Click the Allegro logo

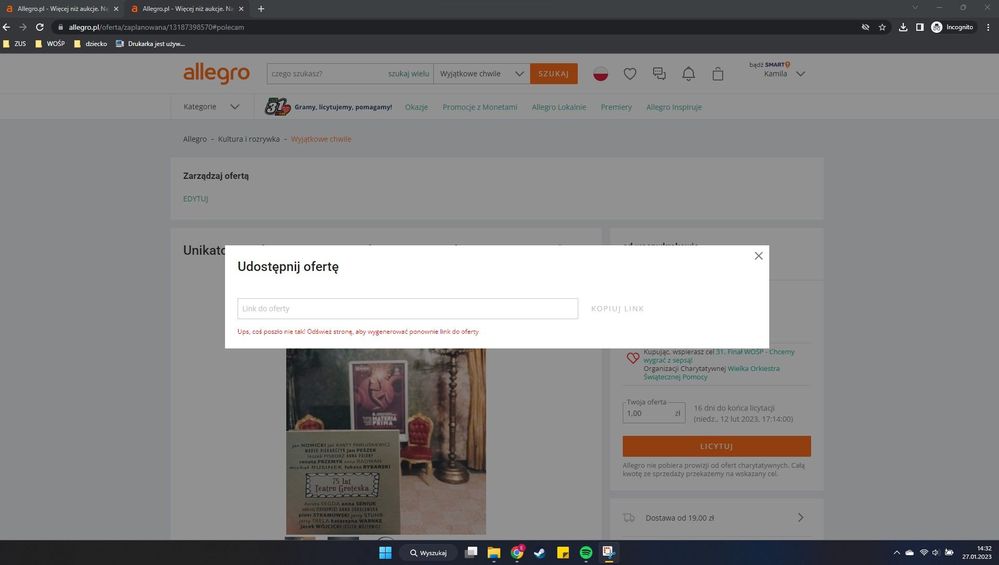click(217, 73)
